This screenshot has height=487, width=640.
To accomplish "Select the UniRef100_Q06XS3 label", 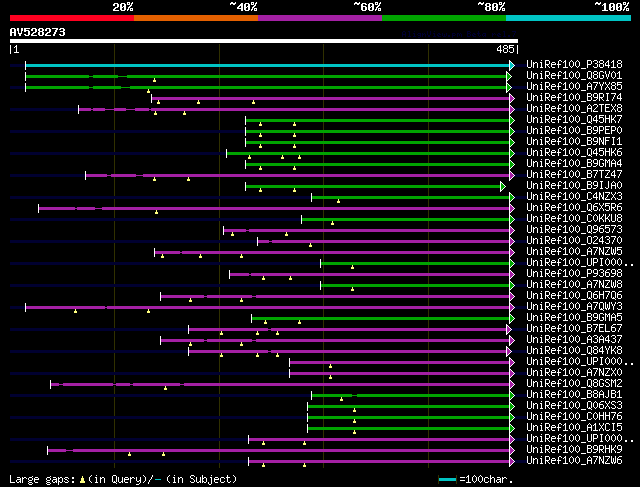I will tap(574, 406).
